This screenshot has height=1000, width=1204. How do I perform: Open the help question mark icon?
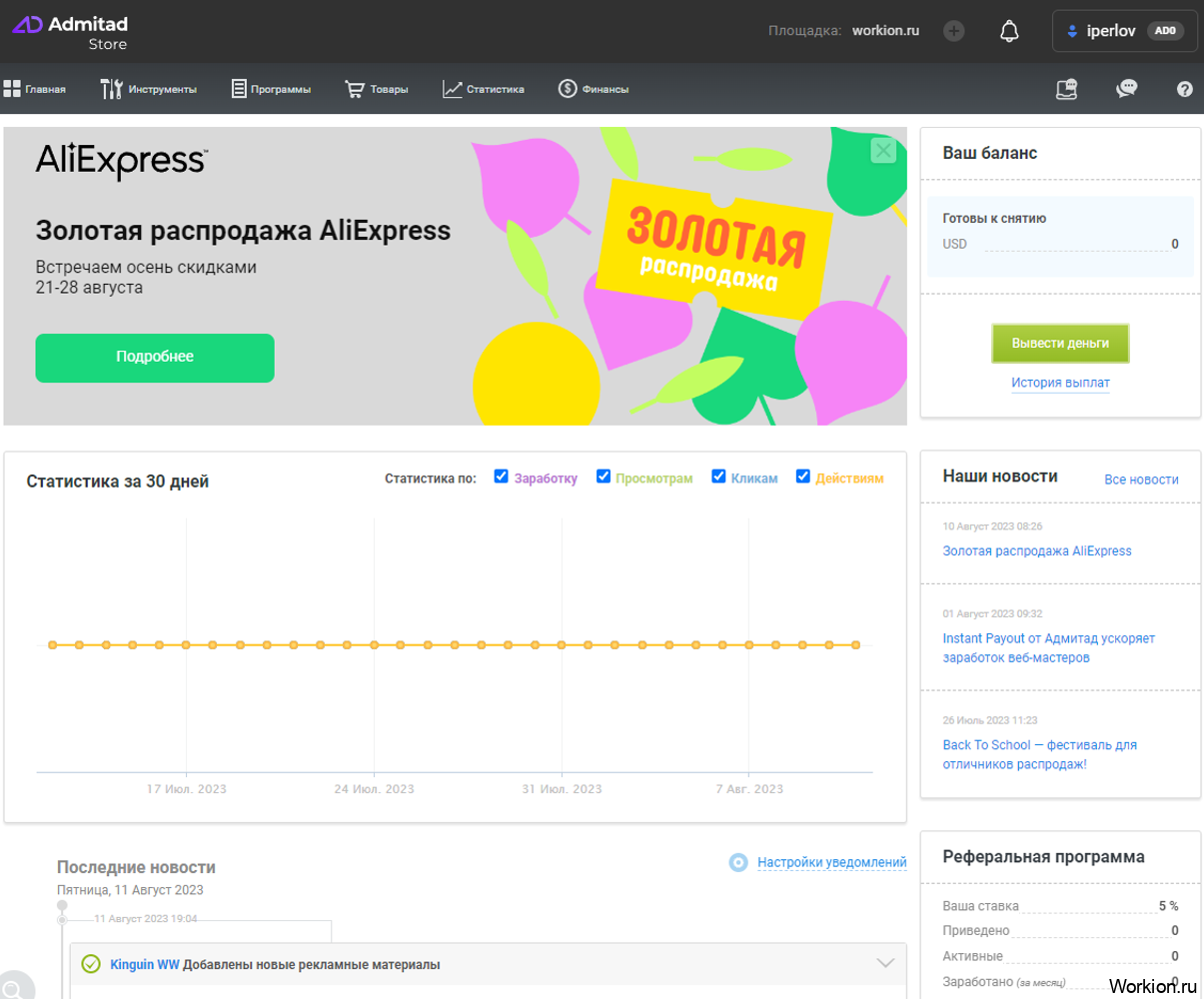point(1185,89)
